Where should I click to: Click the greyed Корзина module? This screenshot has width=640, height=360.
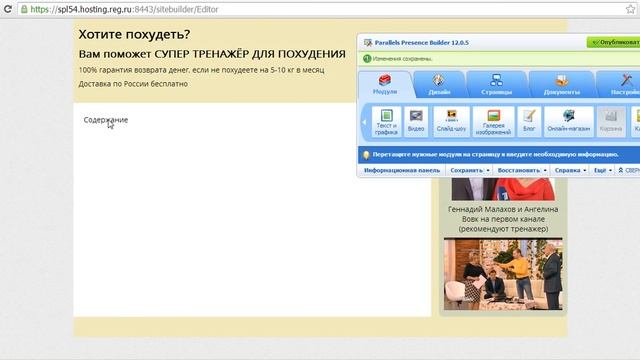(x=611, y=121)
